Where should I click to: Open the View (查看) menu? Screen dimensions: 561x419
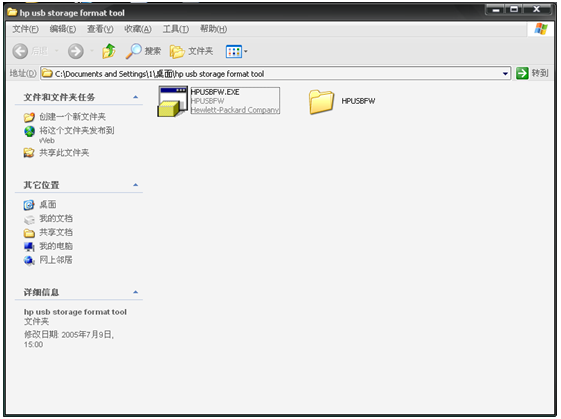(100, 29)
